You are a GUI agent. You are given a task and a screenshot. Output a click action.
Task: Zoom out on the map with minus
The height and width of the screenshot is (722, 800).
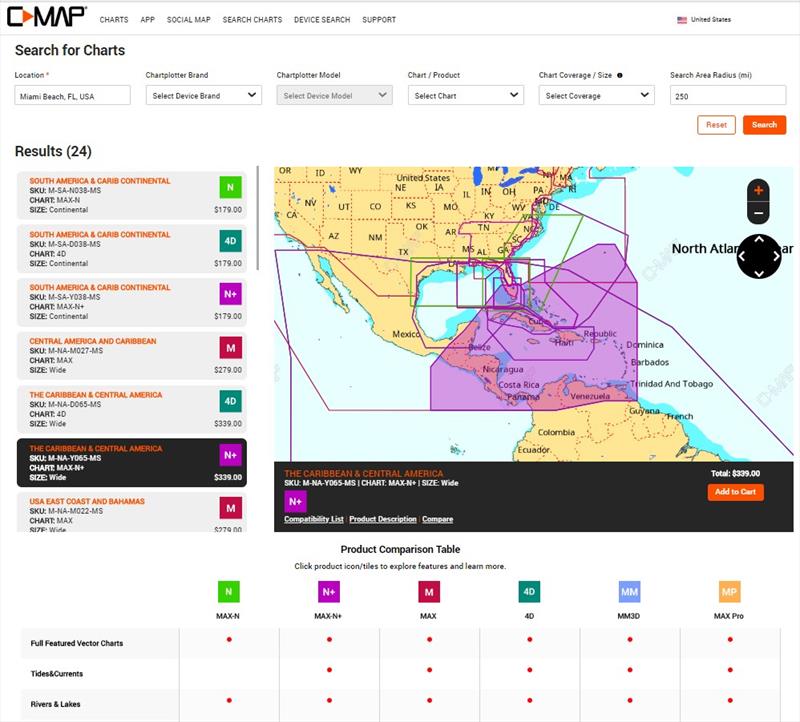click(x=759, y=213)
